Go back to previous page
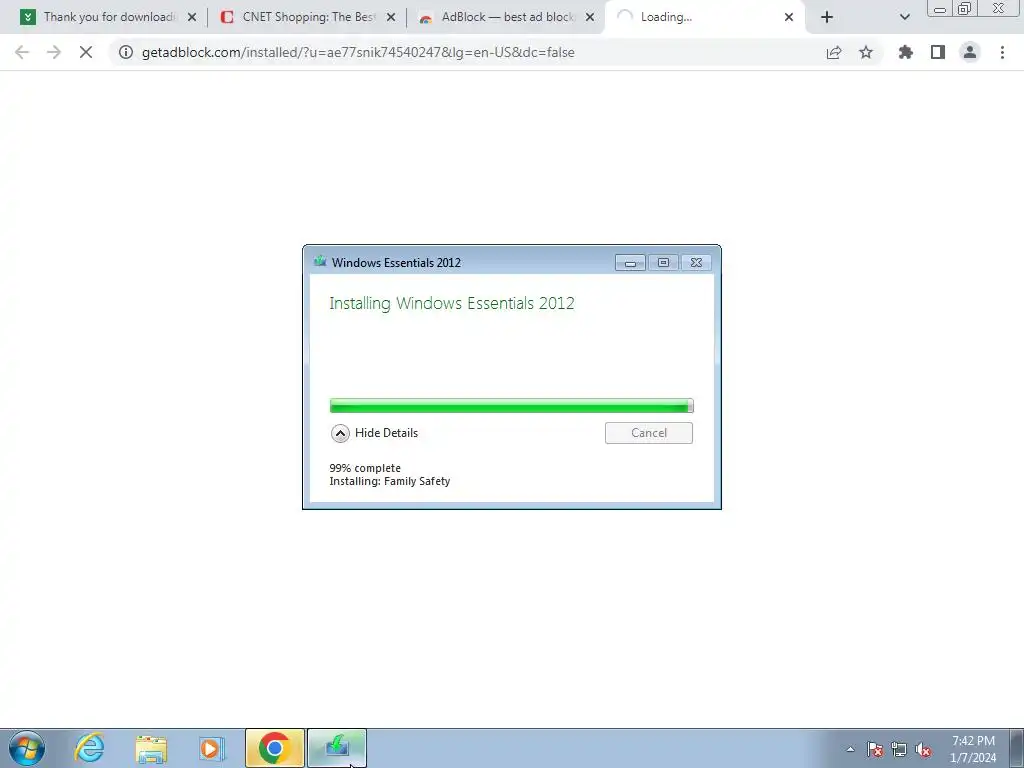The width and height of the screenshot is (1024, 768). pyautogui.click(x=22, y=52)
